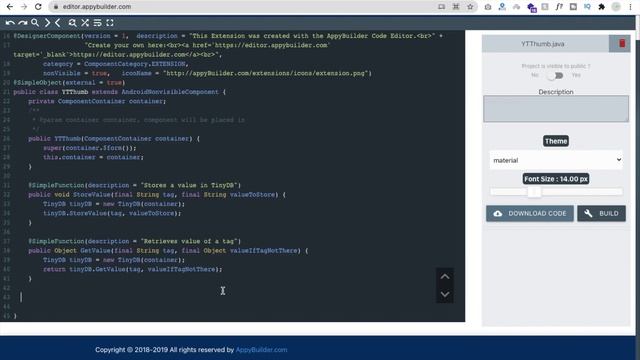The image size is (640, 360).
Task: Click the left-pointing chevron in the editor toolbar
Action: tap(58, 23)
